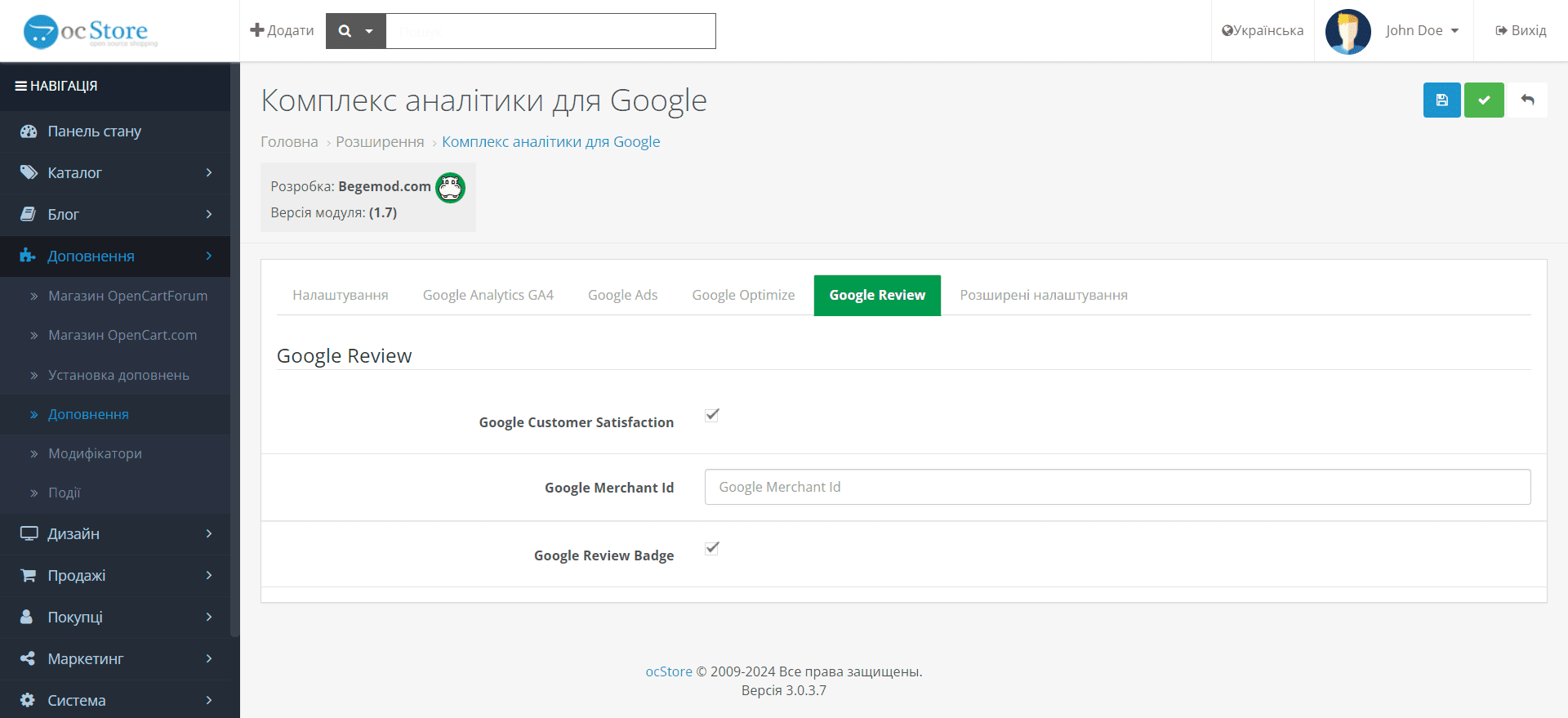Click the green checkmark apply button
Image resolution: width=1568 pixels, height=718 pixels.
pos(1484,100)
